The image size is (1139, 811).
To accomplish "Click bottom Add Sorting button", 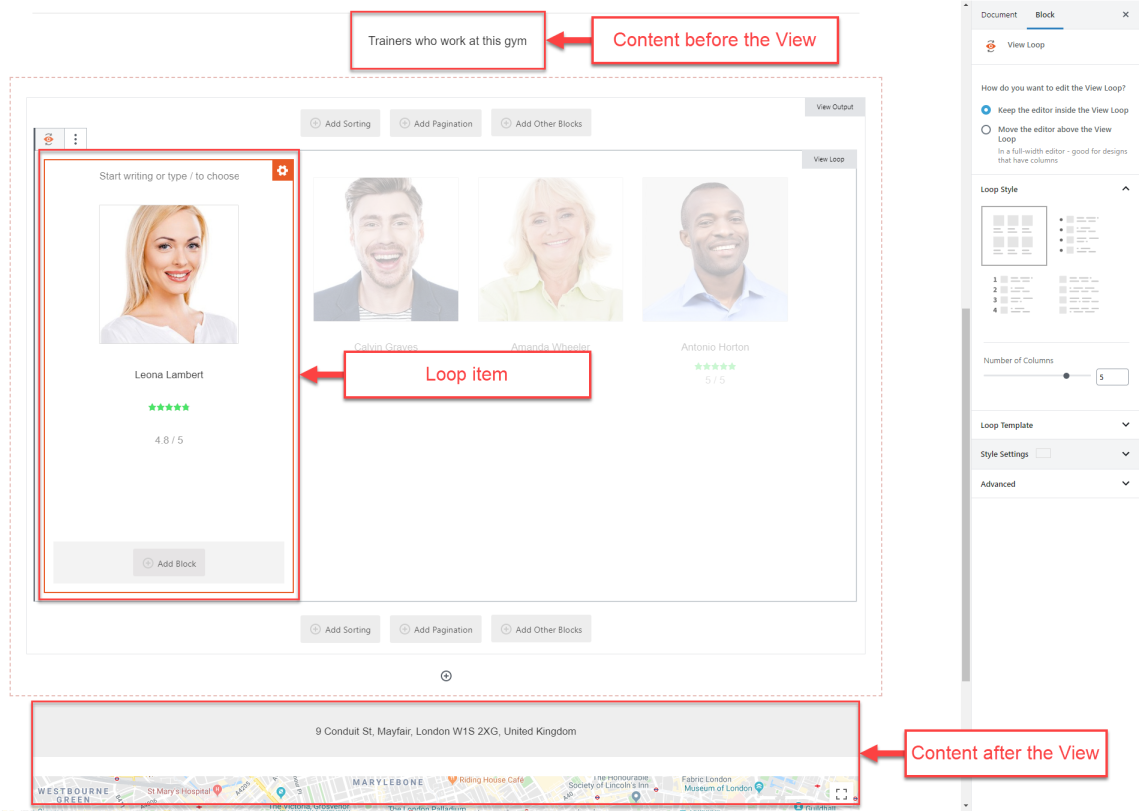I will pos(340,629).
